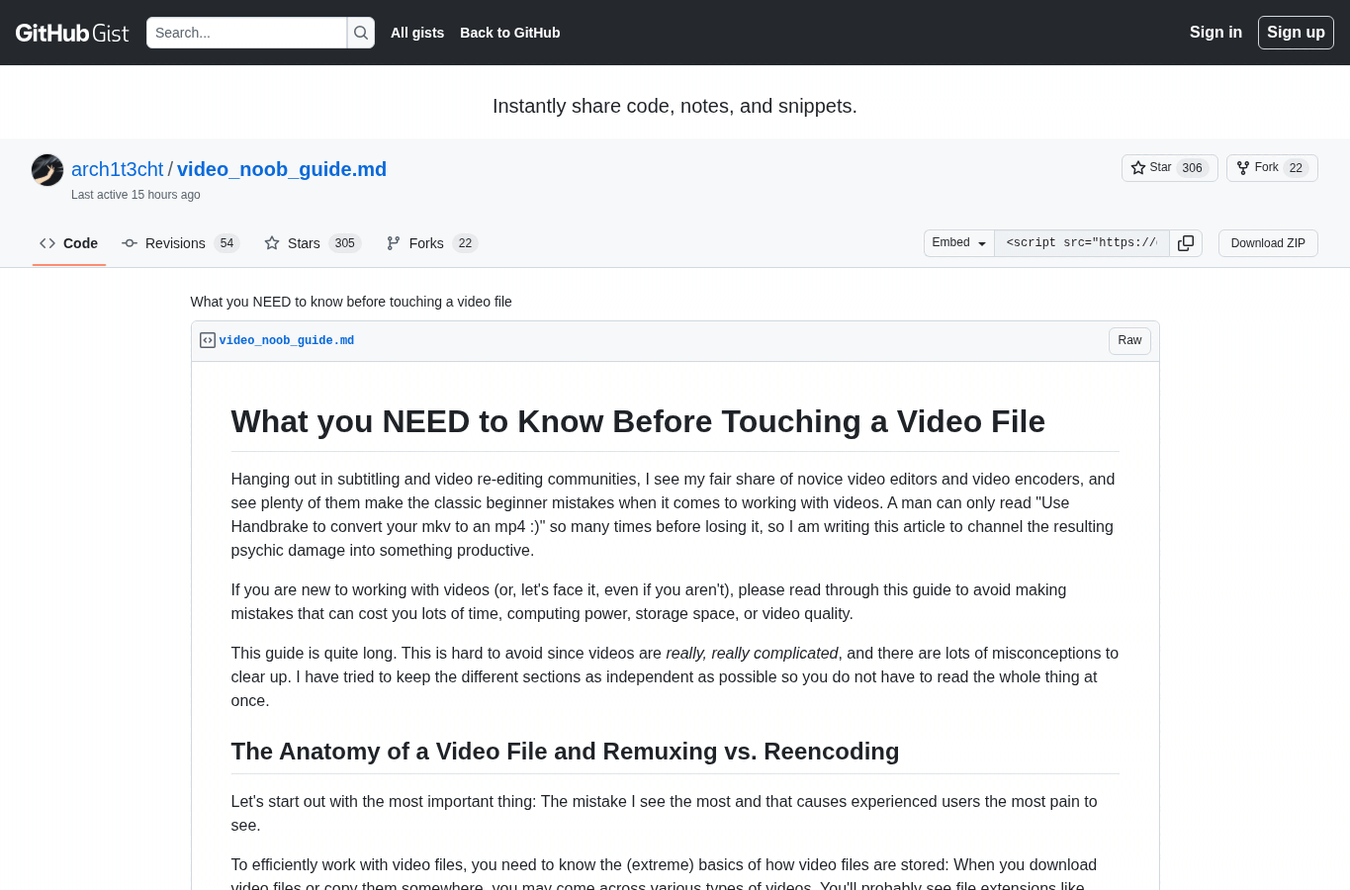The height and width of the screenshot is (890, 1350).
Task: Switch to the Stars tab
Action: tap(313, 243)
